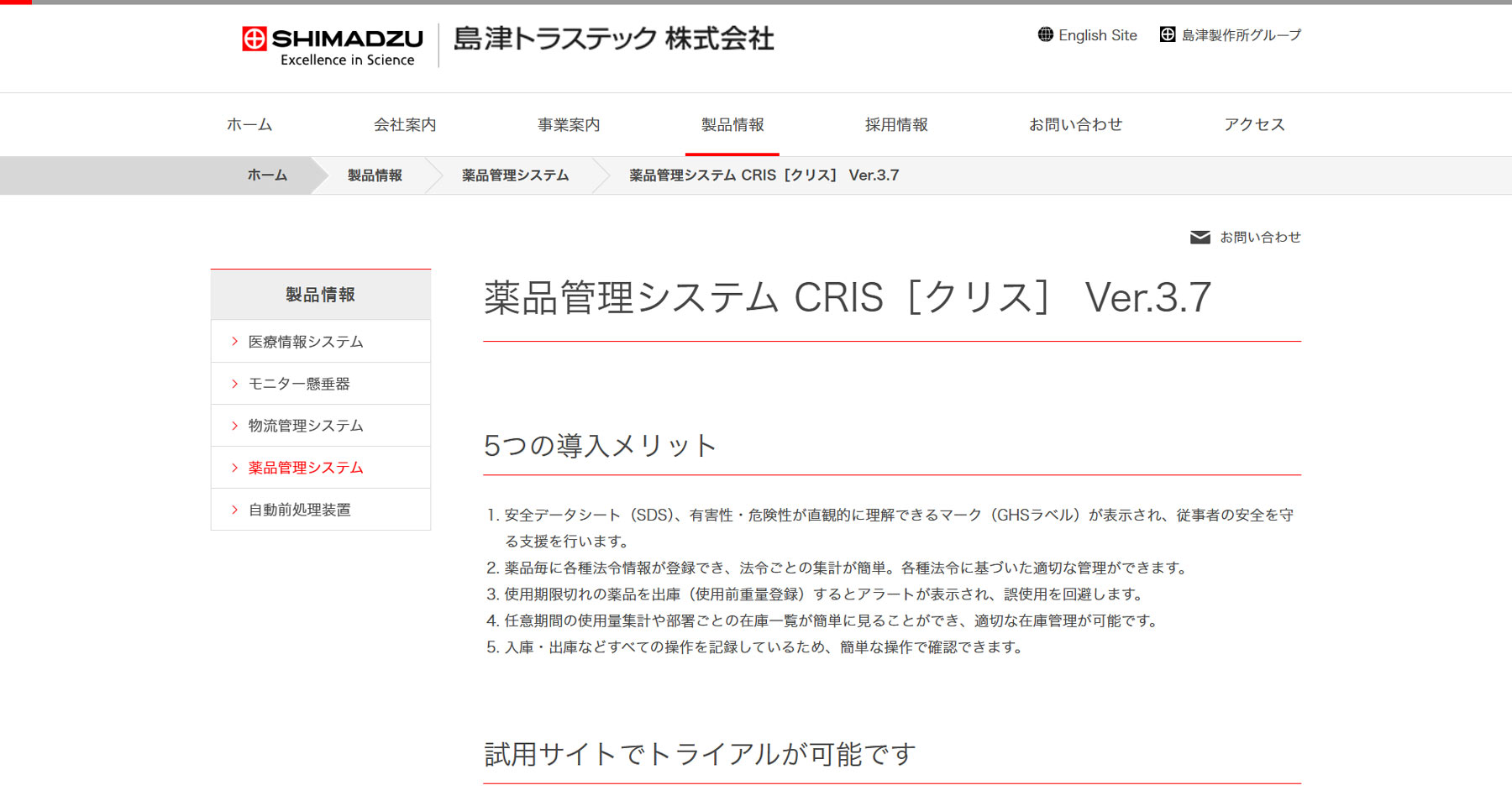Click the heading 5つの導入メリット
Screen dimensions: 1512x801
coord(600,446)
